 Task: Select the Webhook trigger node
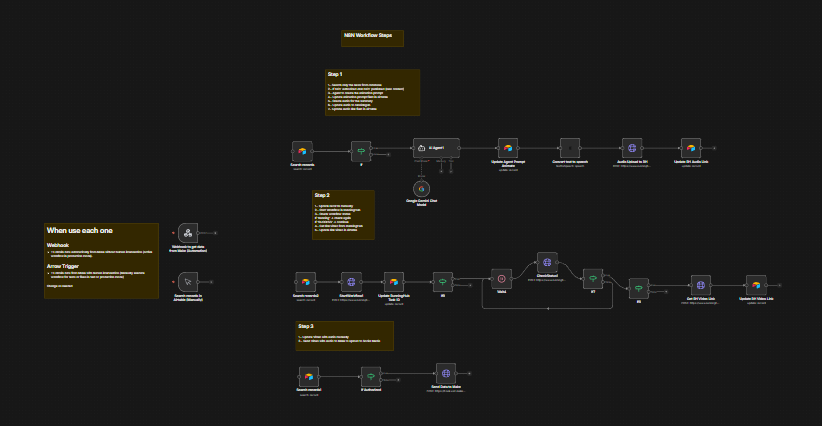point(188,232)
